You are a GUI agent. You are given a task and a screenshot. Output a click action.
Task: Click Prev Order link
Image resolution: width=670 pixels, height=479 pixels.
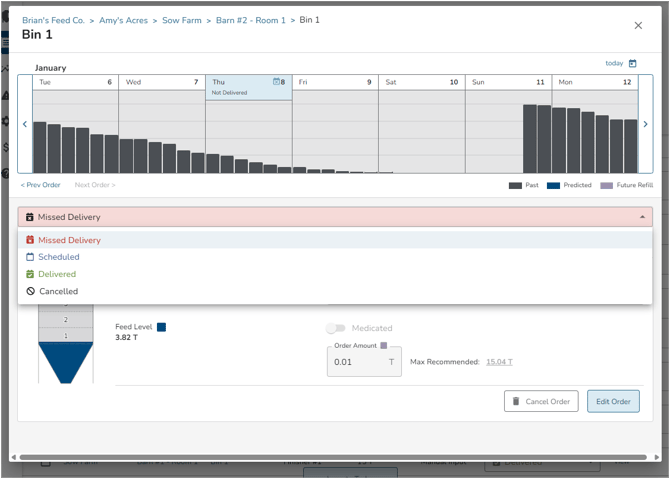point(41,185)
